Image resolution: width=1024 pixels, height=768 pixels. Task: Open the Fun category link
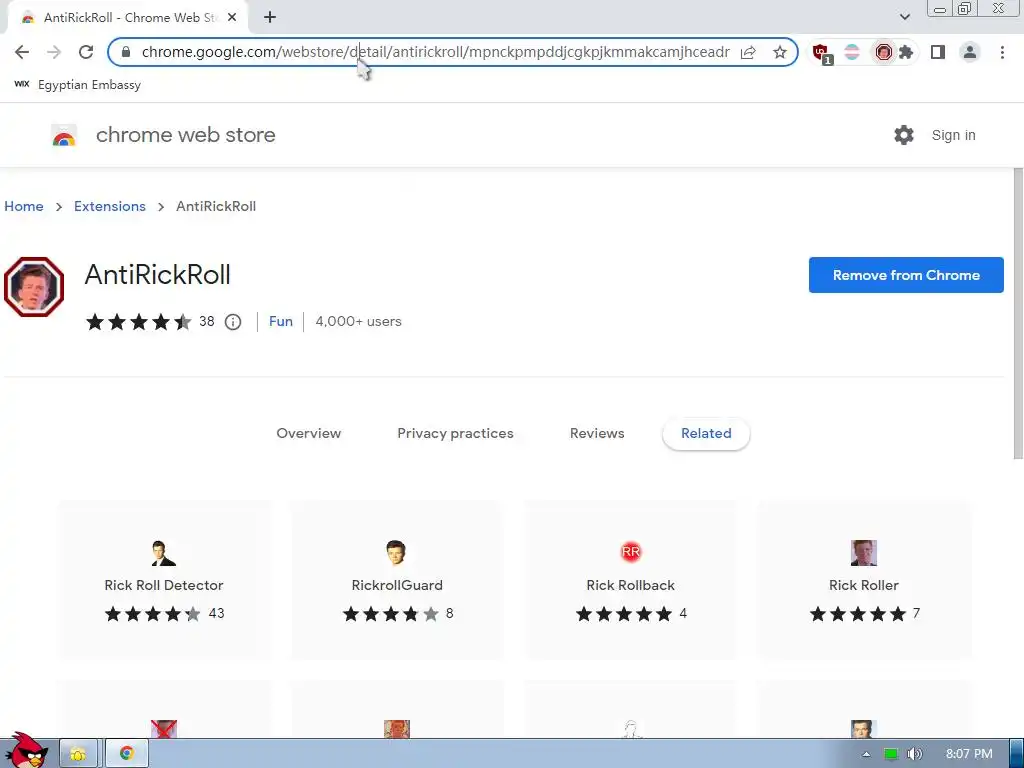click(x=281, y=321)
